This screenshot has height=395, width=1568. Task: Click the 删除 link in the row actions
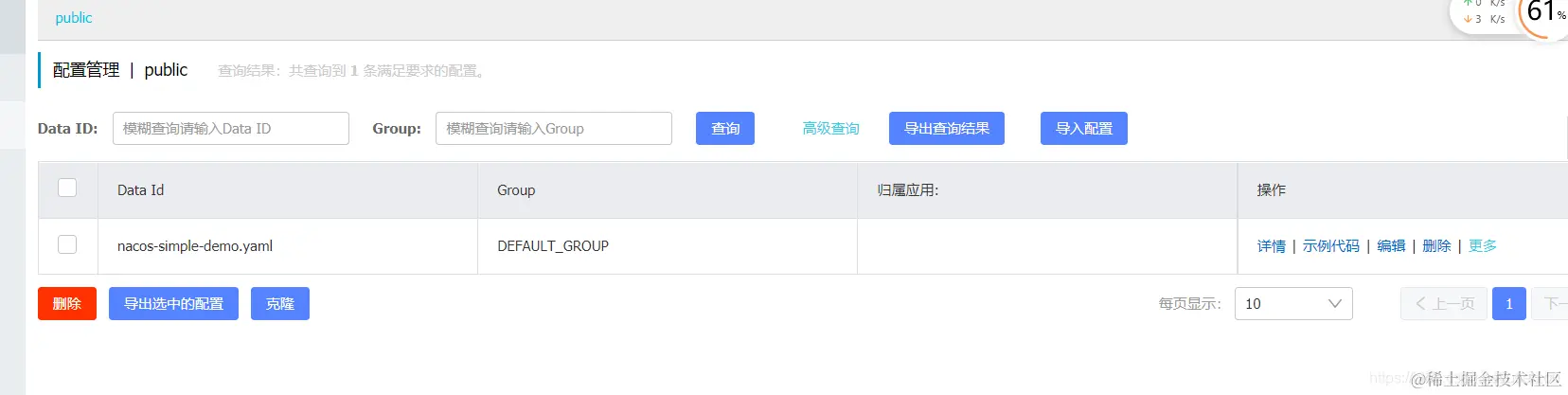pyautogui.click(x=1436, y=246)
